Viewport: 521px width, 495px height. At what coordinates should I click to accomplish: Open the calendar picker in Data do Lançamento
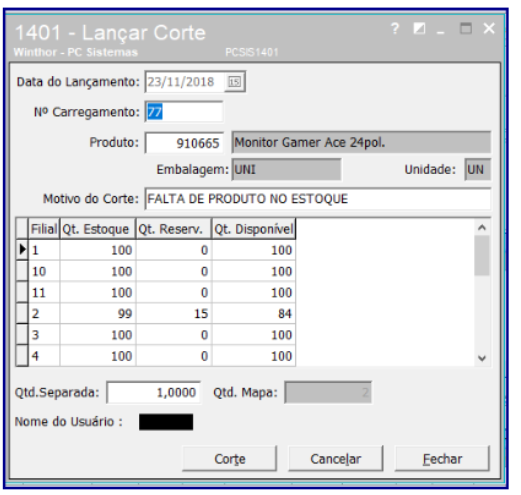pyautogui.click(x=234, y=82)
